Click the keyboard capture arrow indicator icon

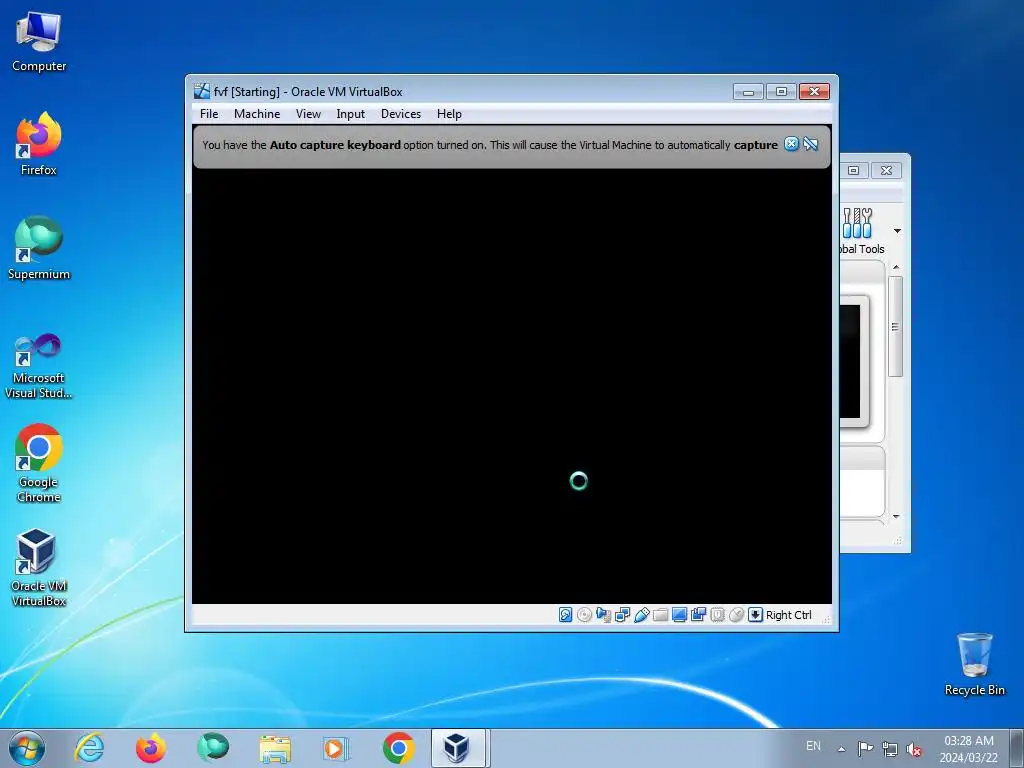tap(755, 615)
